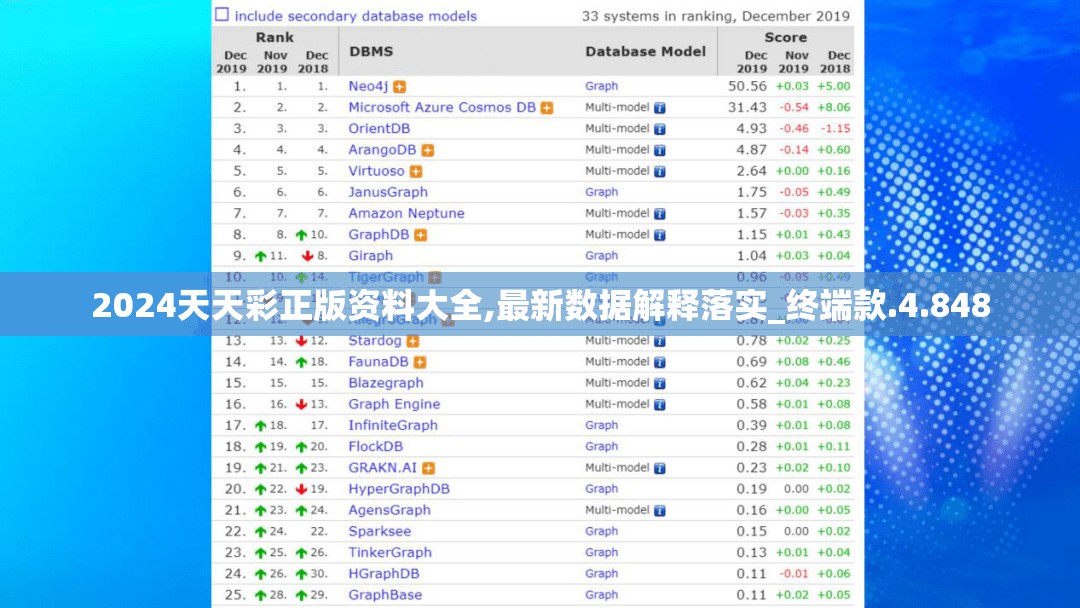Click the info icon in AgensGraph row

660,511
